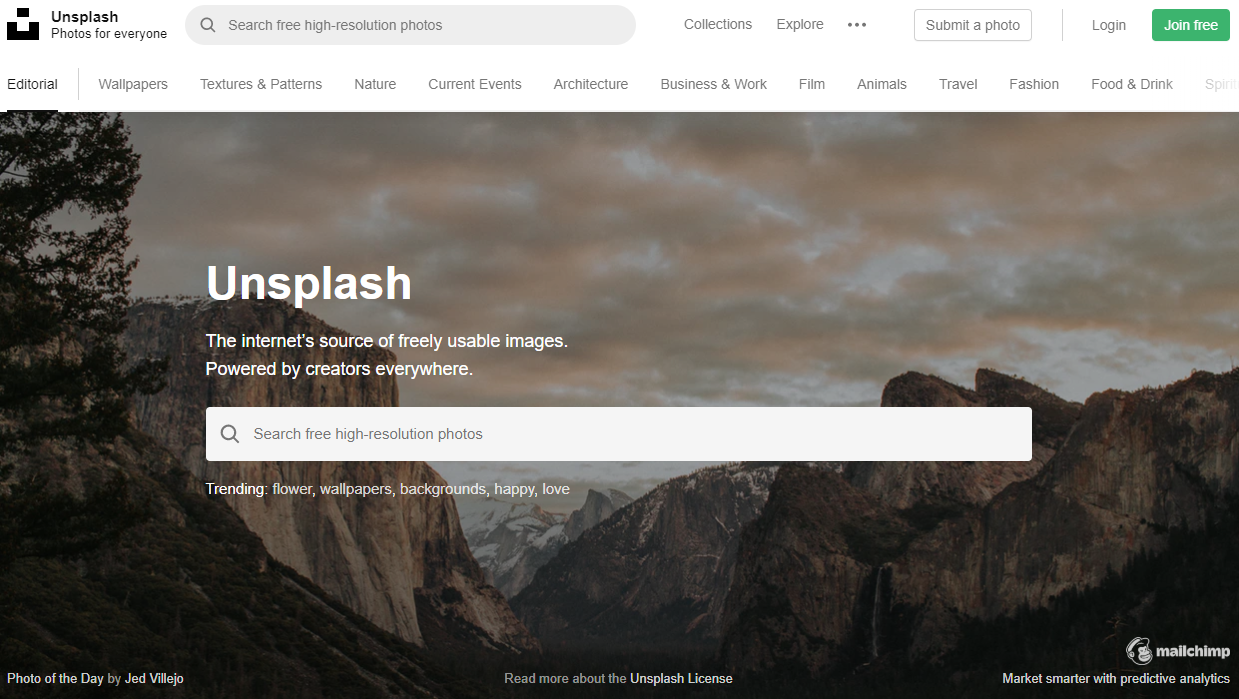The image size is (1239, 699).
Task: Open the Business & Work category
Action: click(x=714, y=84)
